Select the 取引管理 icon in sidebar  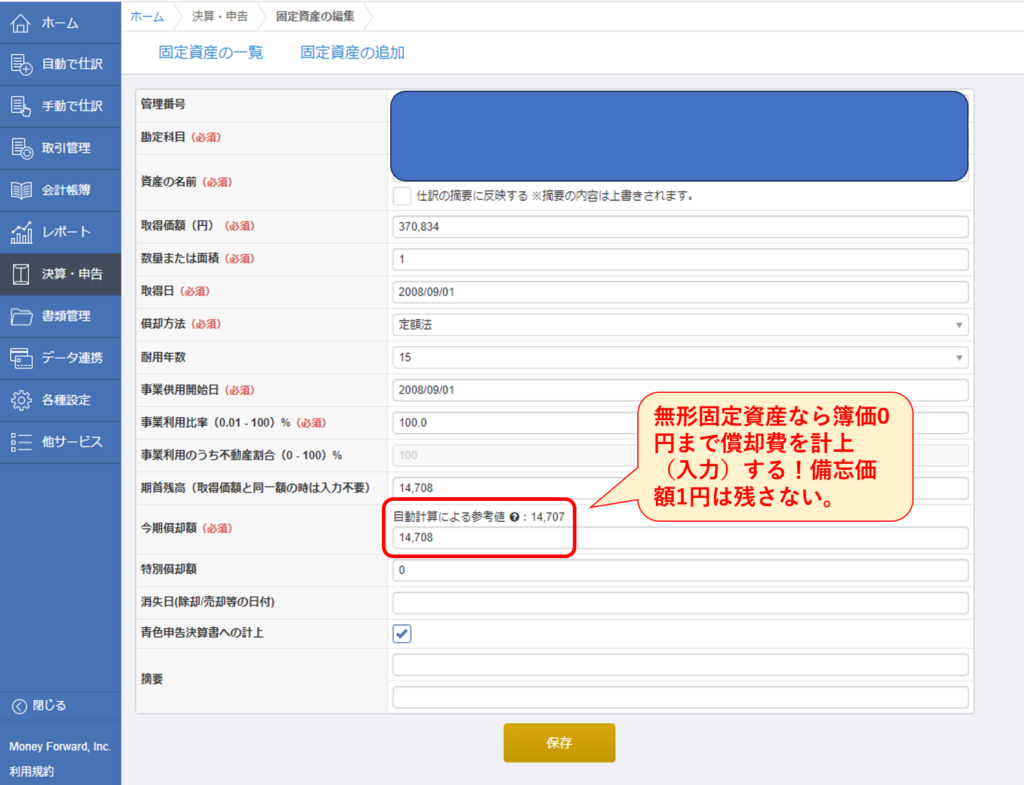click(21, 148)
